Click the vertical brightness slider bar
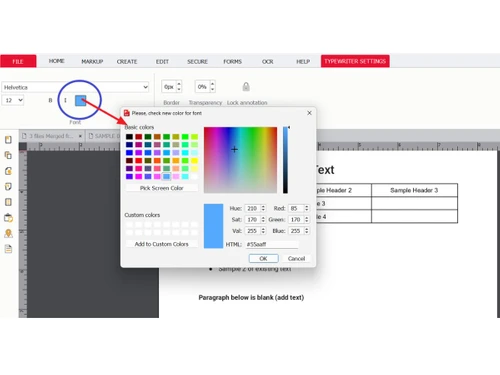The image size is (500, 375). click(x=285, y=160)
